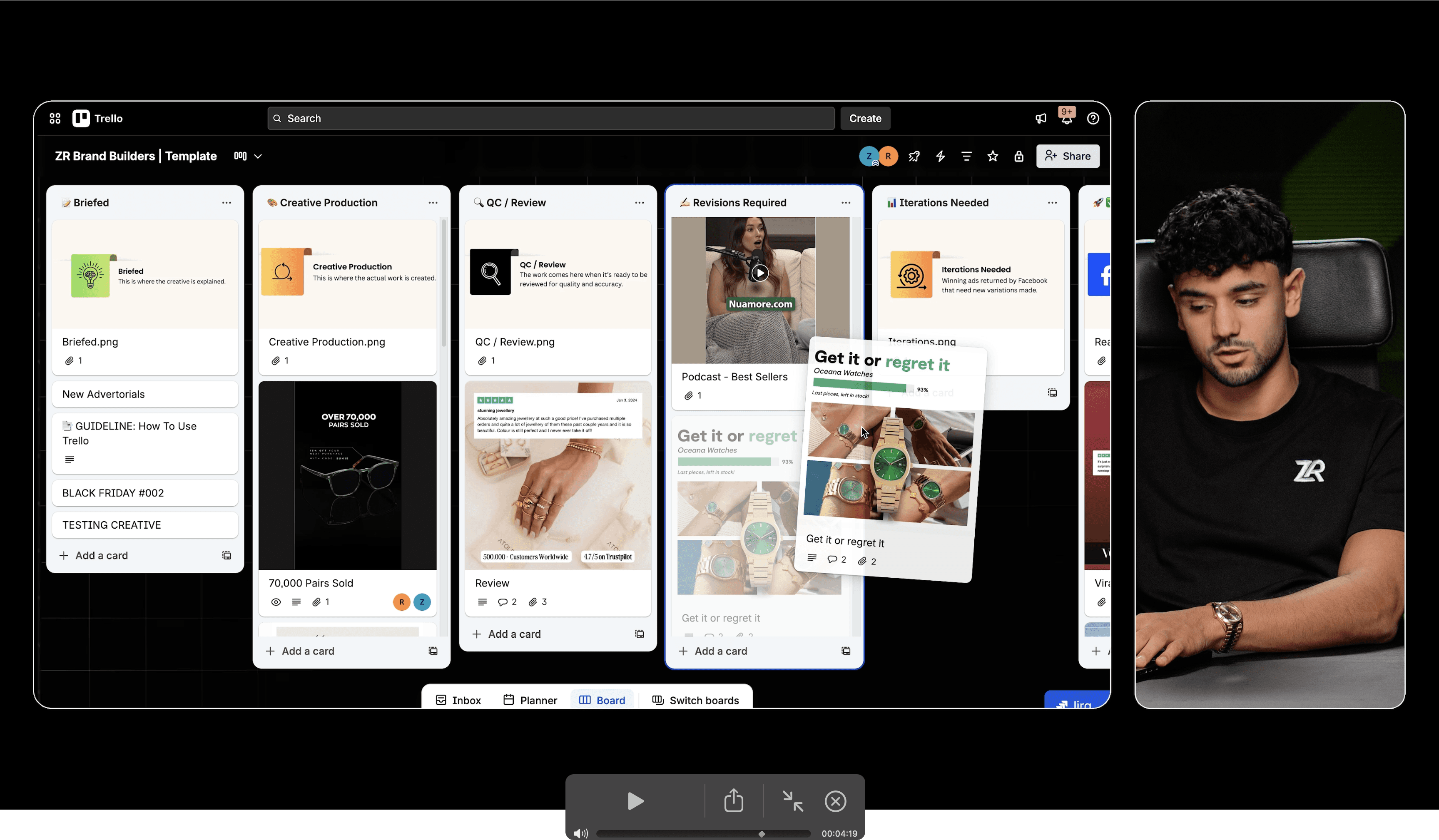Open the Revisions Required list menu
The height and width of the screenshot is (840, 1439).
tap(846, 202)
